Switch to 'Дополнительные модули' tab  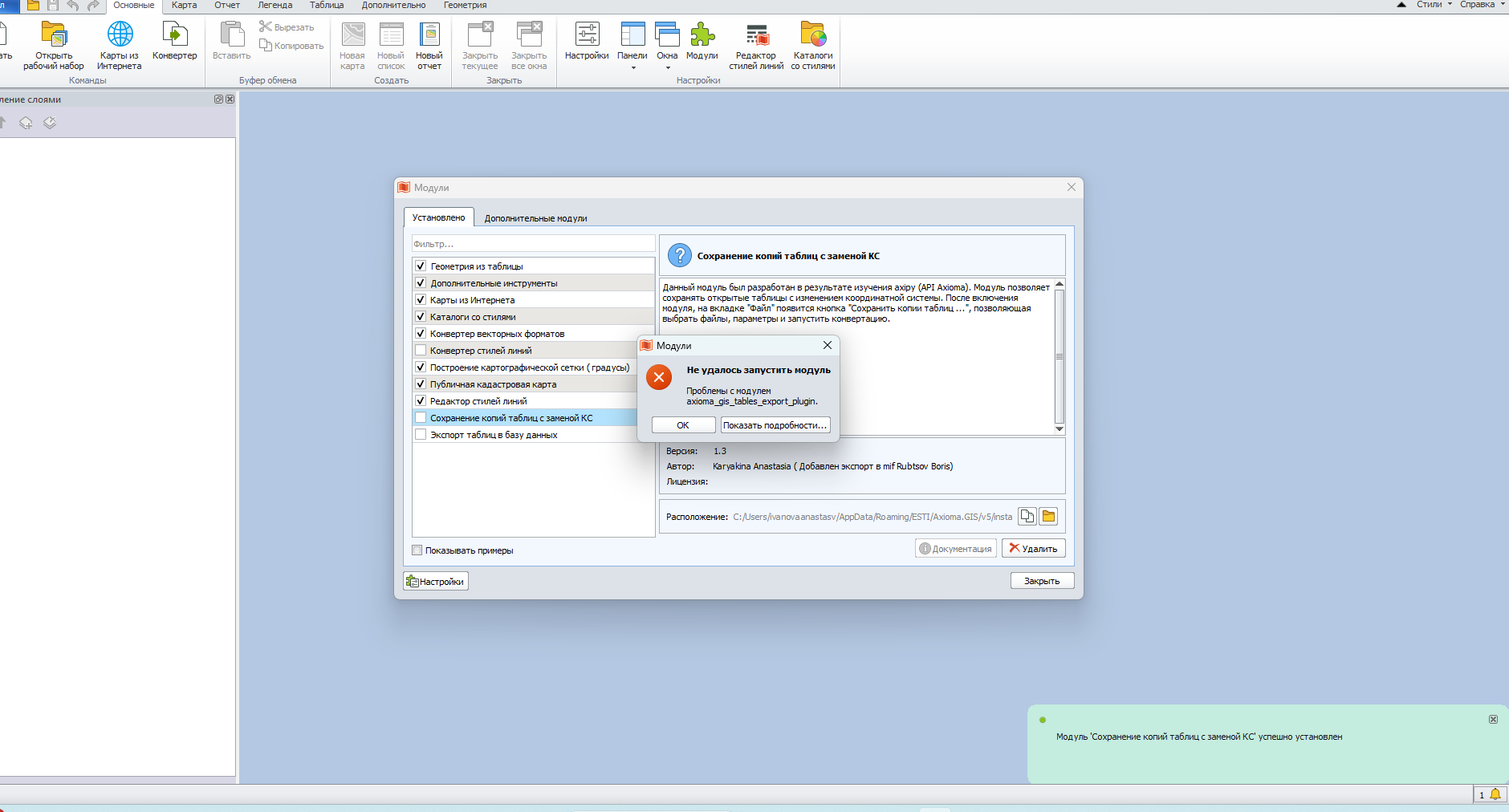(535, 218)
